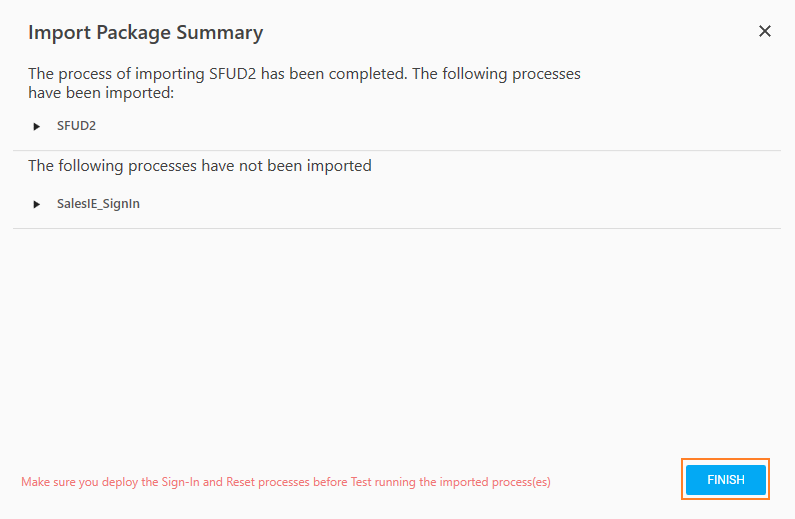Click 'The following processes have not been imported'
The width and height of the screenshot is (795, 519).
(199, 166)
